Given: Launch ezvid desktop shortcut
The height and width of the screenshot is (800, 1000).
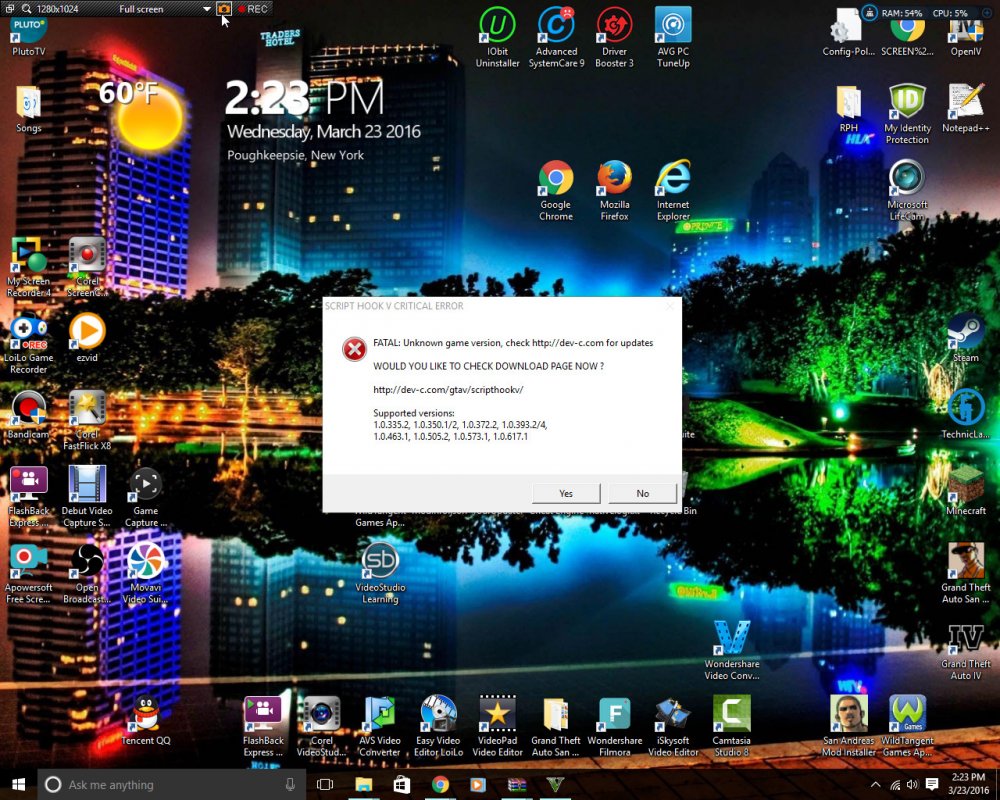Looking at the screenshot, I should [87, 338].
